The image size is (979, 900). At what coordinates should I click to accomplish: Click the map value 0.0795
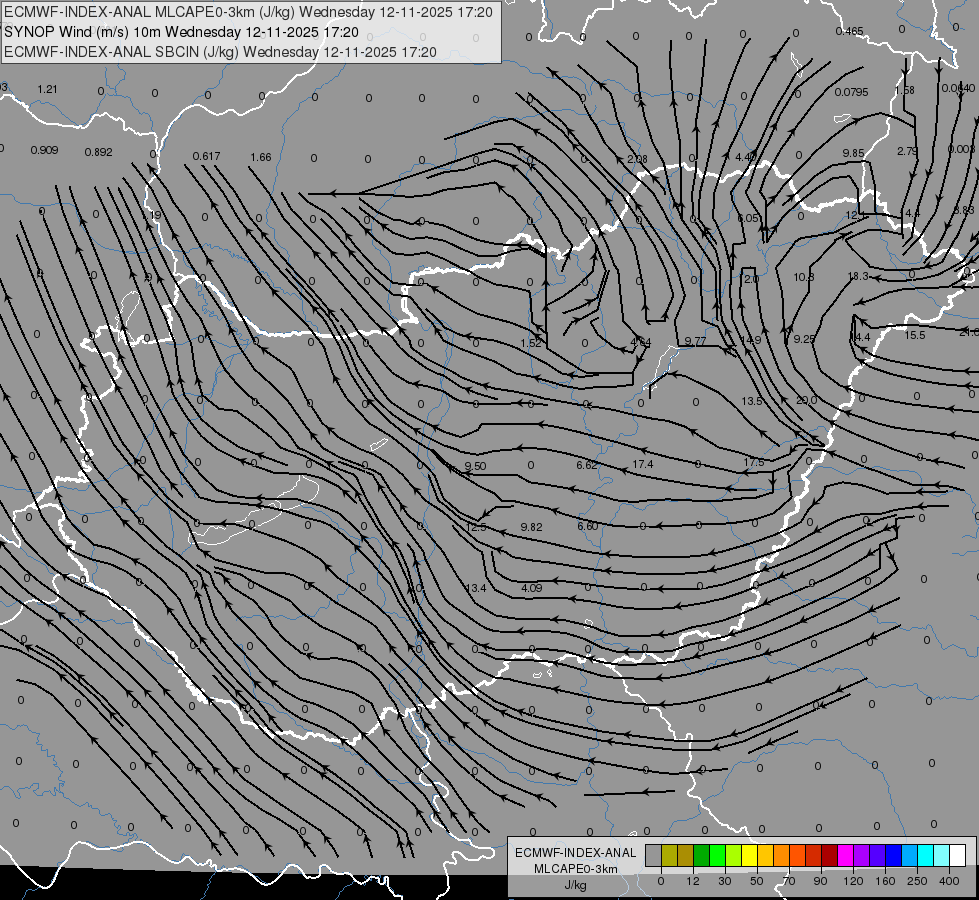852,92
